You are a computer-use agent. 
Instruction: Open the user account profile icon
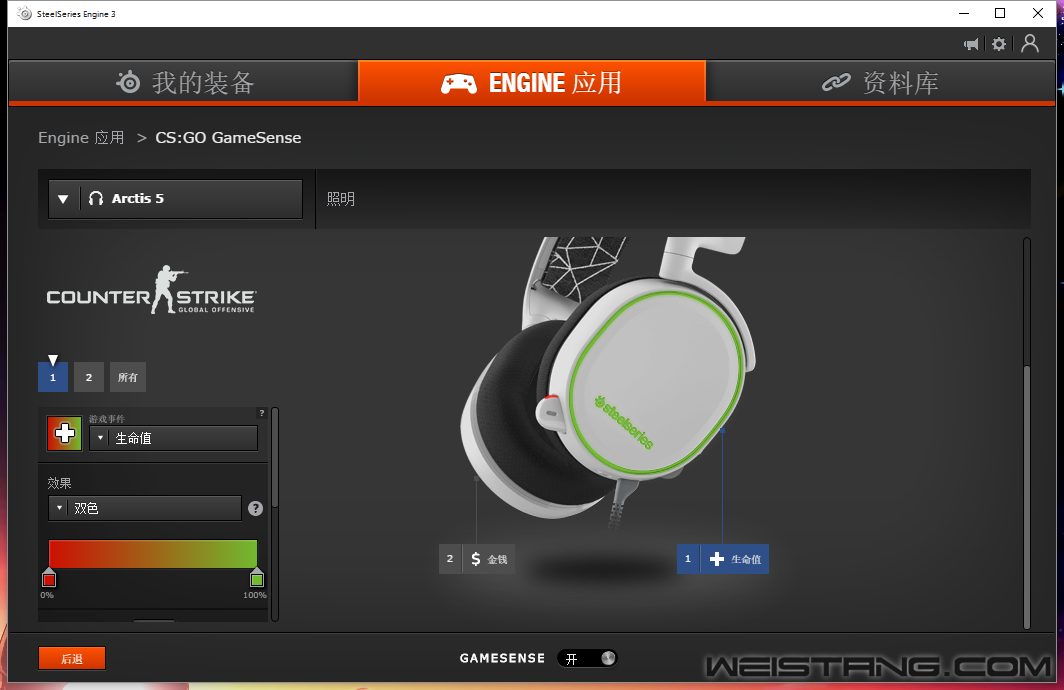pos(1029,43)
